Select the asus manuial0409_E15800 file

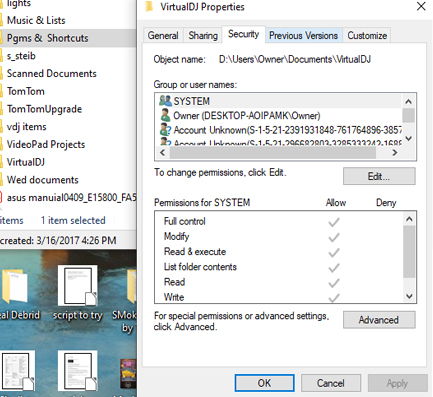(x=71, y=197)
